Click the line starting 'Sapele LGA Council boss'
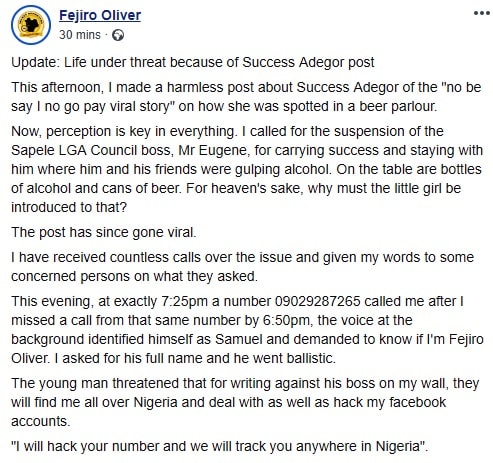This screenshot has height=463, width=493. click(247, 150)
